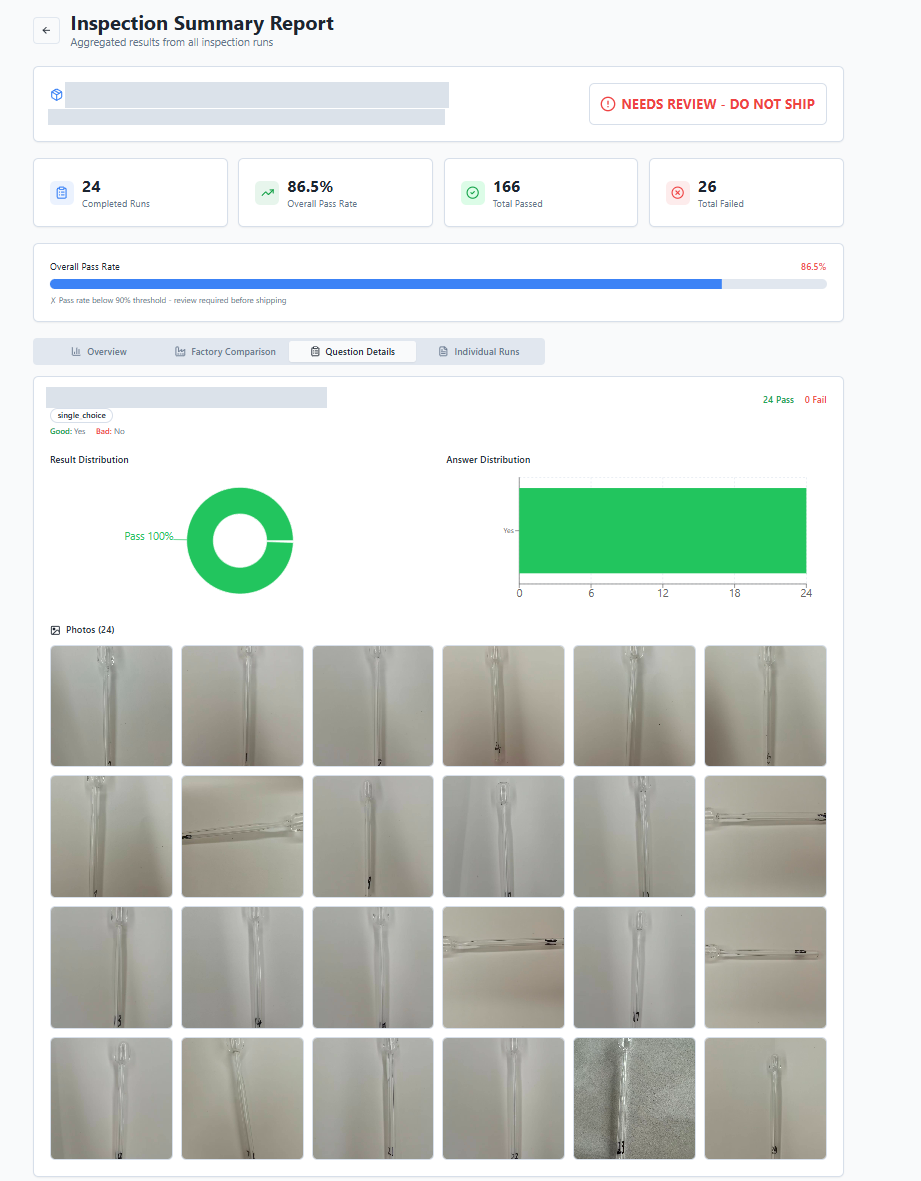Click the overall pass rate progress bar
This screenshot has width=921, height=1181.
pos(438,284)
